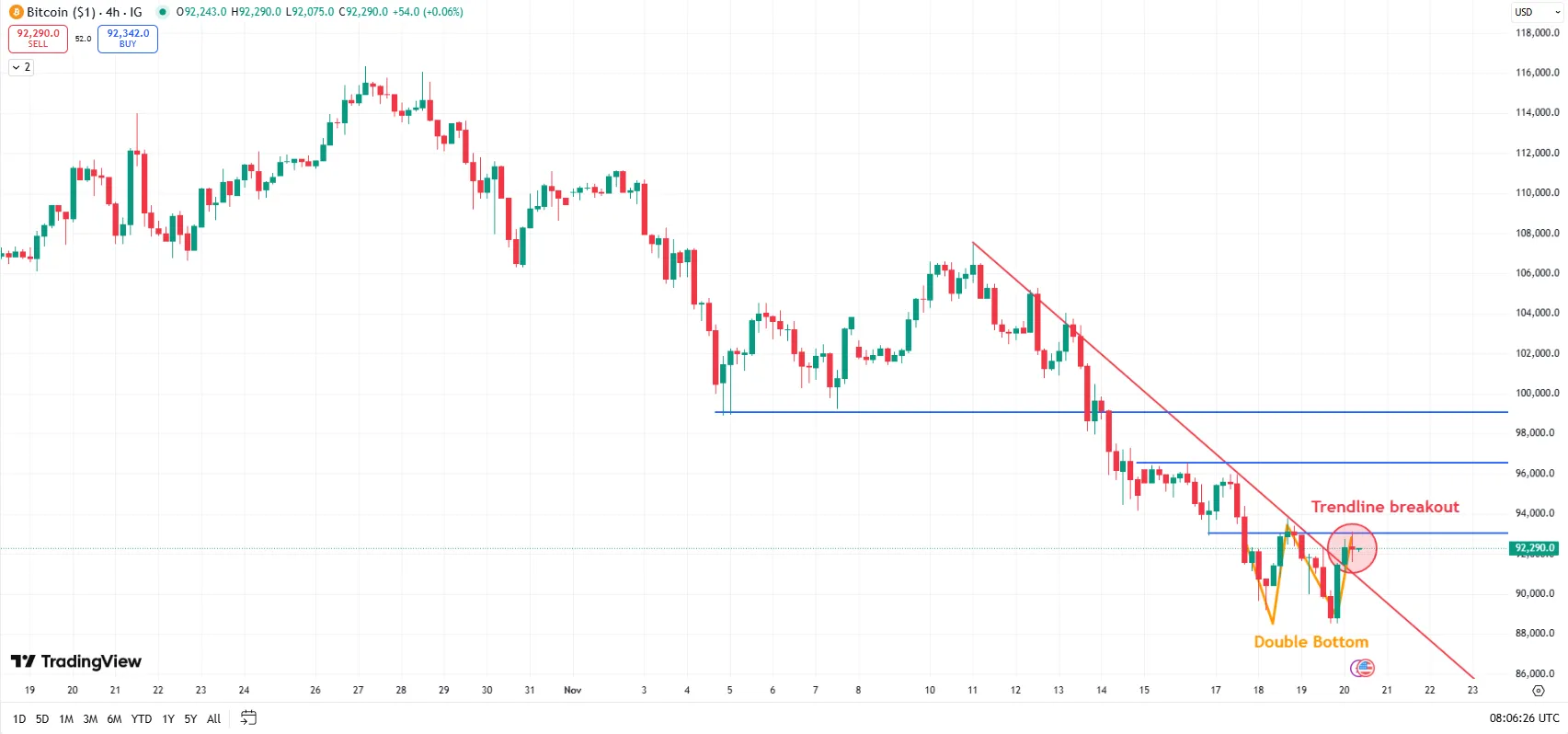Expand the objects list via the "2" chevron
Screen dimensions: 1568x734
(x=20, y=66)
